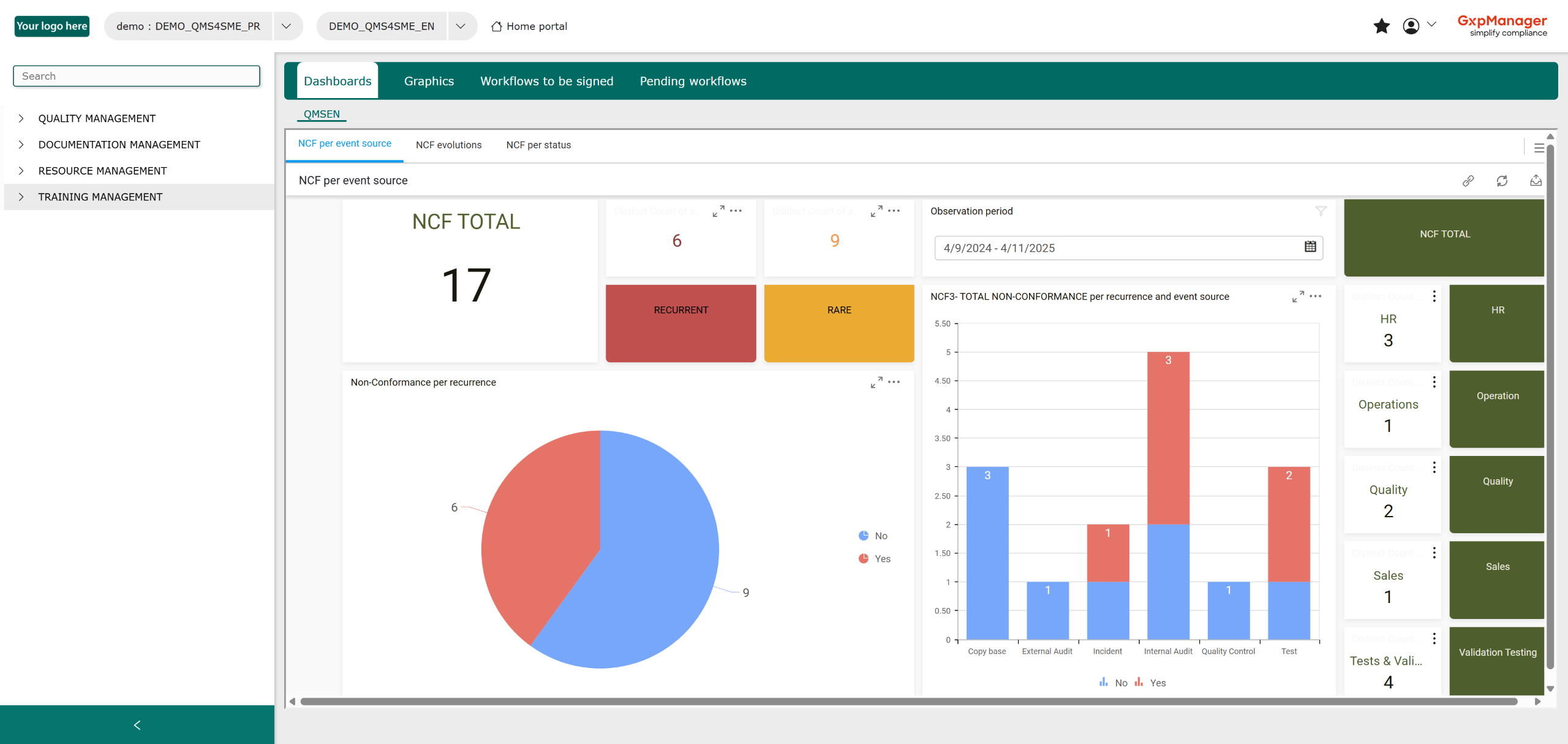The height and width of the screenshot is (744, 1568).
Task: Open the DEMO_QMS4SME_PR dropdown arrow
Action: click(x=286, y=26)
